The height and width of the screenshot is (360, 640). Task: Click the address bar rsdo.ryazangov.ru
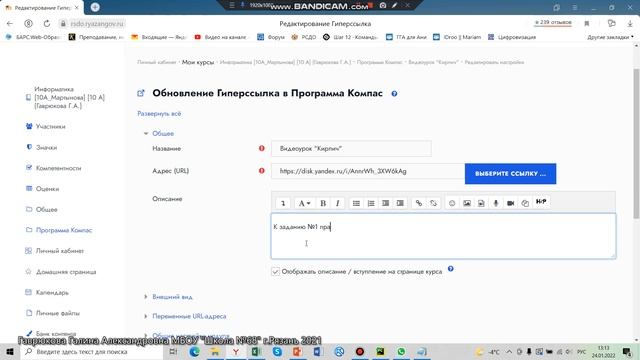pos(97,24)
